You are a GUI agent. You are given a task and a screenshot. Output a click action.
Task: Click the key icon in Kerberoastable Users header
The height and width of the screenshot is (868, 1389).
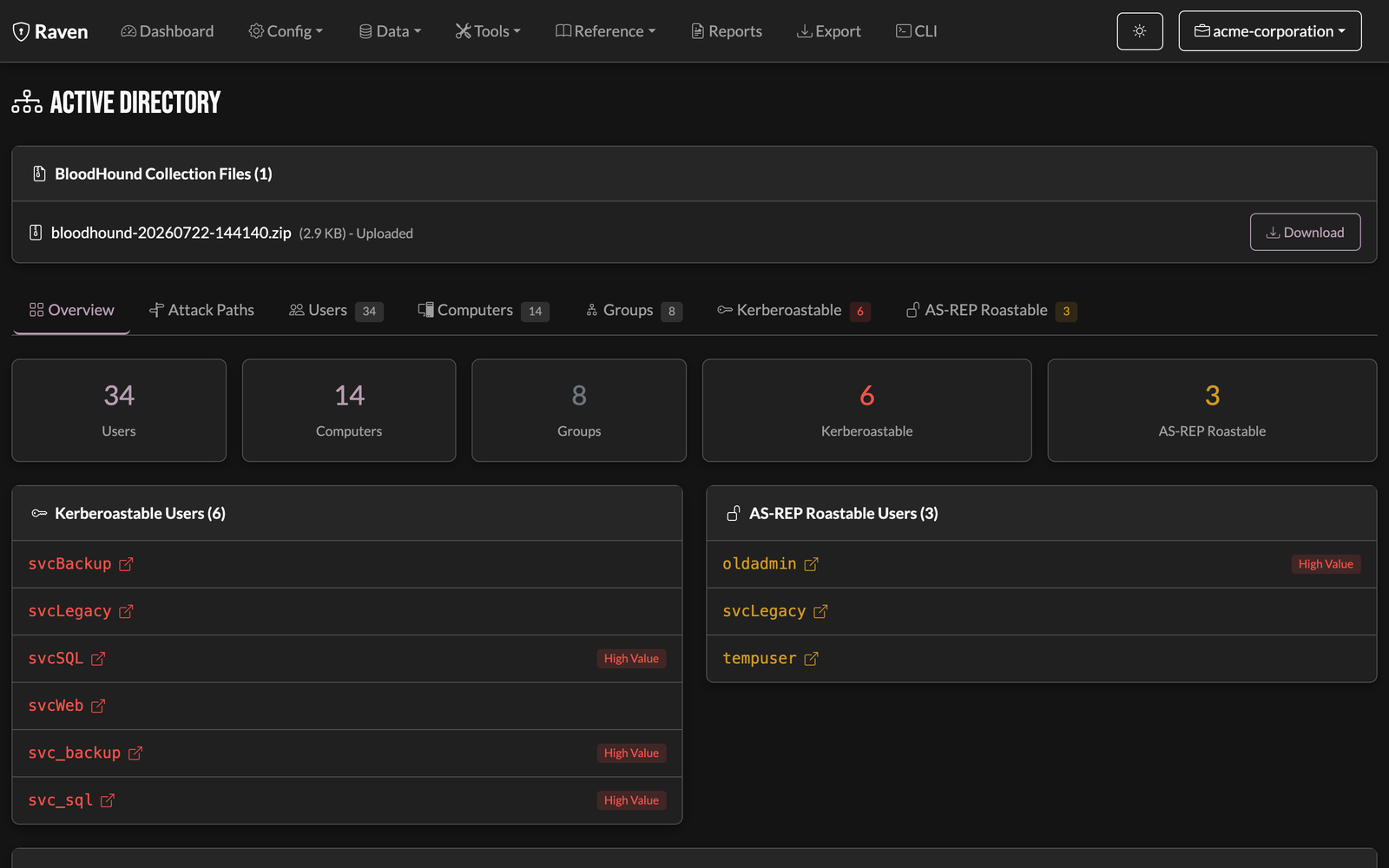click(39, 513)
